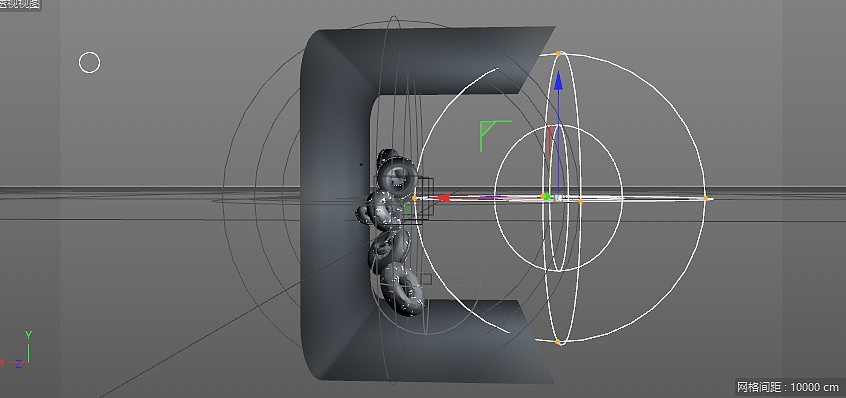Select the orange handle at top of white sphere

coord(558,53)
